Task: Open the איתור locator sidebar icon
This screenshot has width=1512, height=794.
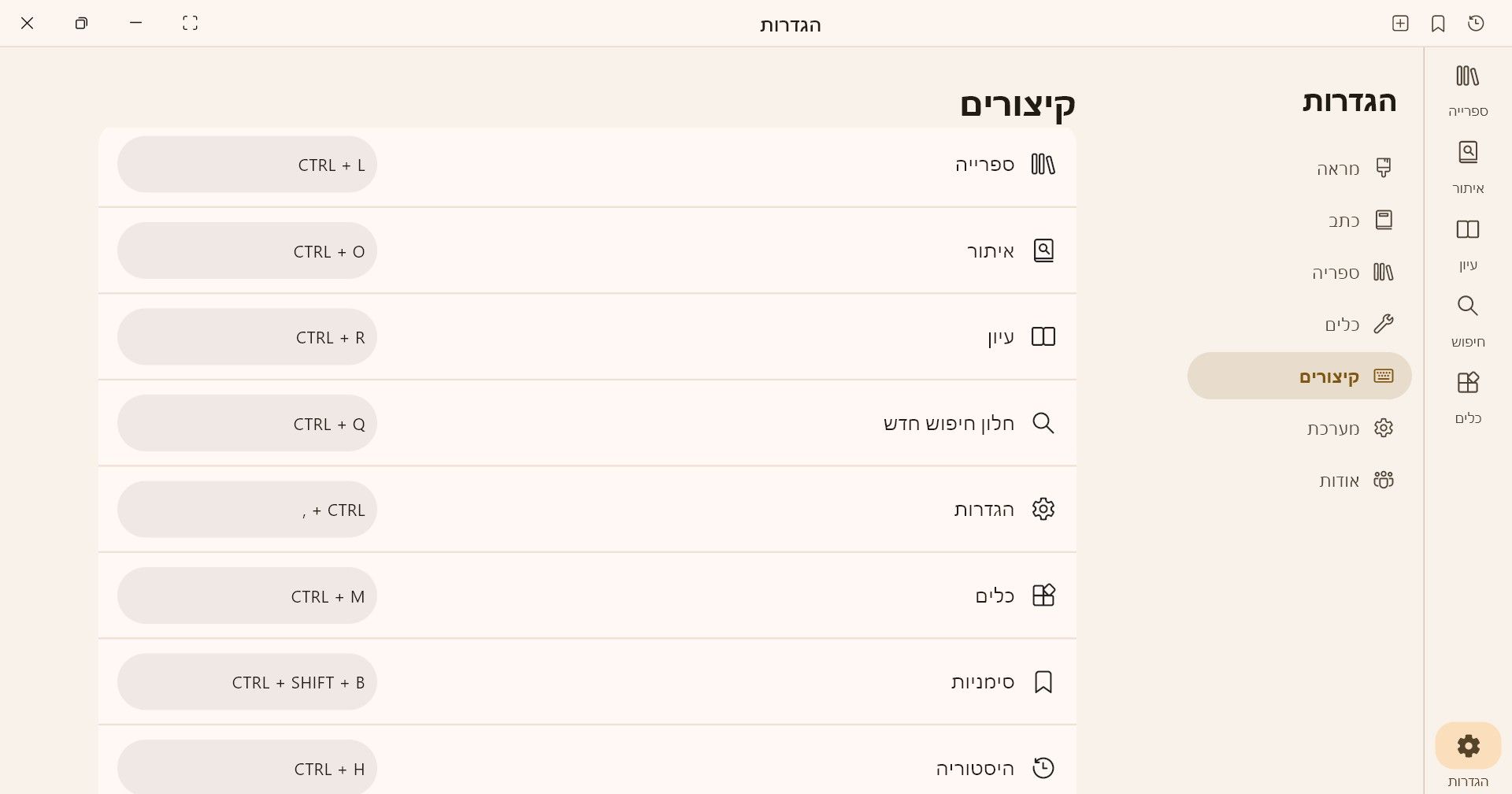Action: 1468,165
